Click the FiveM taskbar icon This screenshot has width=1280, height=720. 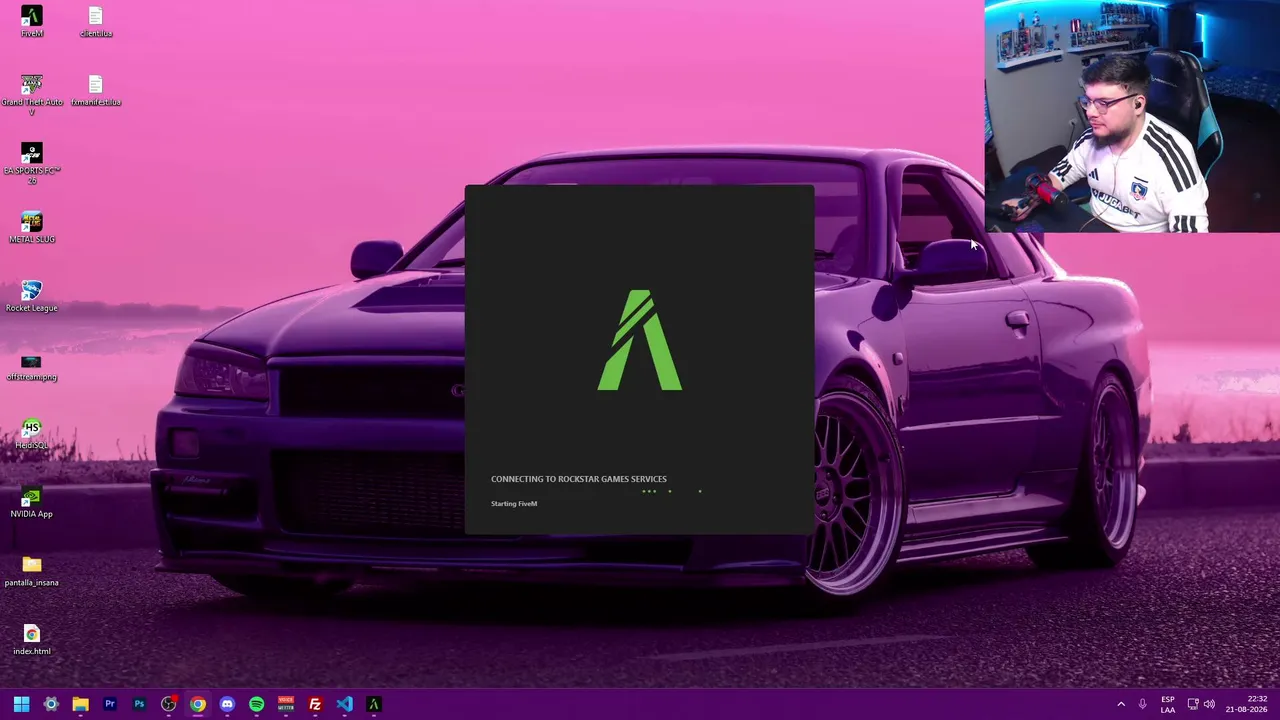(374, 704)
